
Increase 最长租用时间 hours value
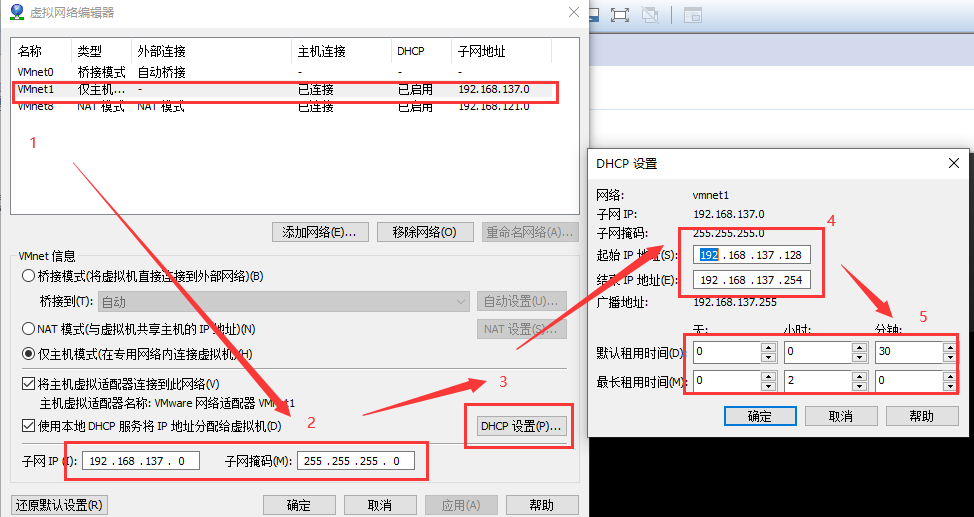point(860,376)
